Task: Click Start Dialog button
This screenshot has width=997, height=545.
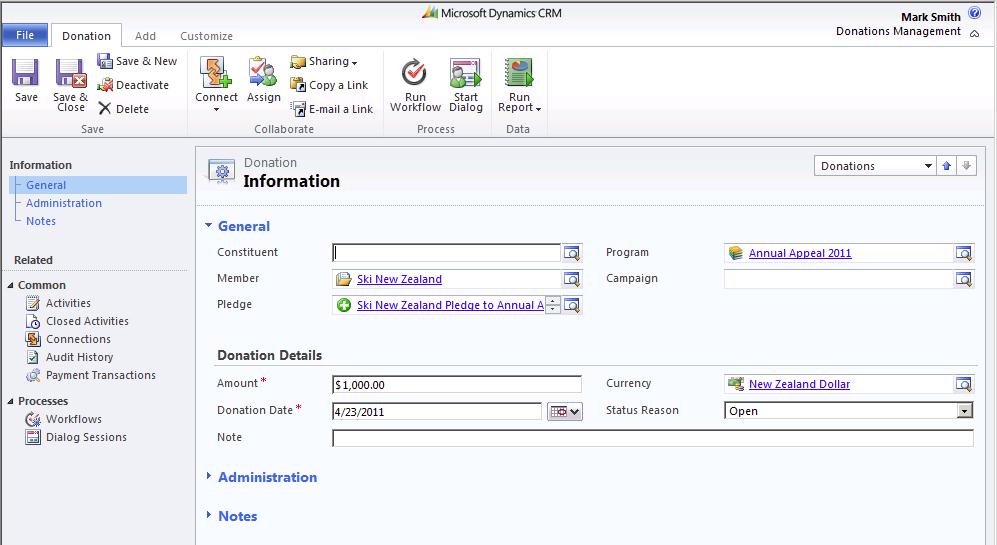Action: [465, 85]
